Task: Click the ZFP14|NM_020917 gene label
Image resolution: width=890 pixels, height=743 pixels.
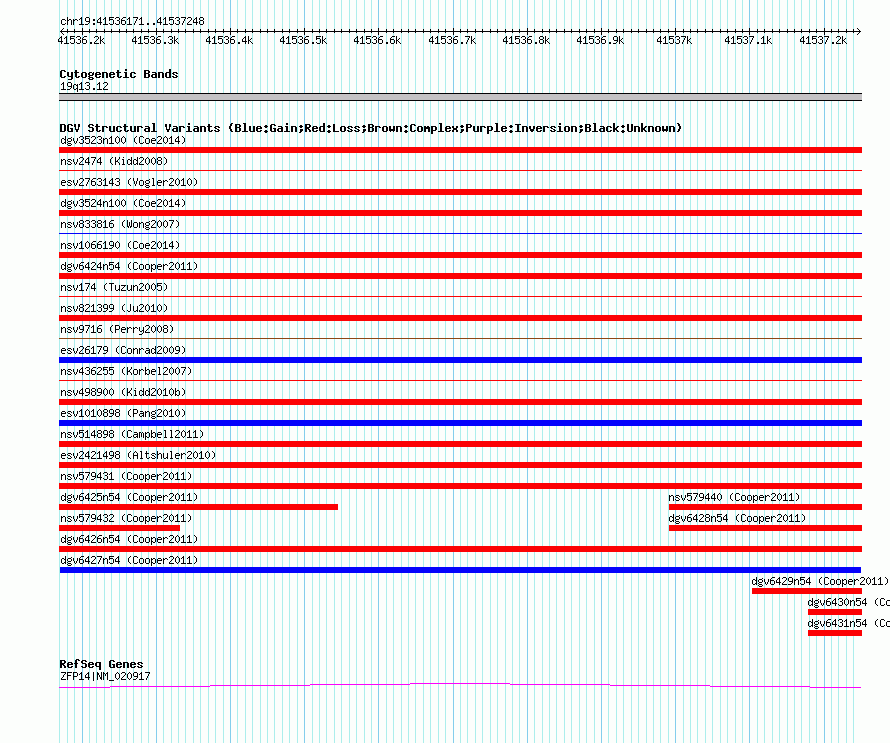Action: click(x=105, y=676)
